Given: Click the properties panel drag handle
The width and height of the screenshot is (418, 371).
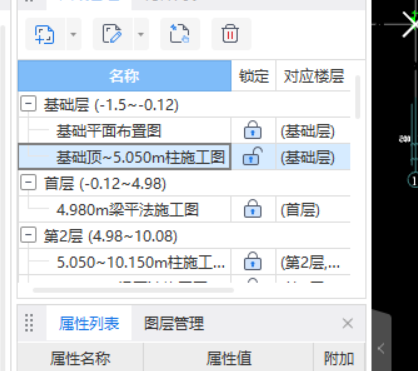Looking at the screenshot, I should pos(29,323).
